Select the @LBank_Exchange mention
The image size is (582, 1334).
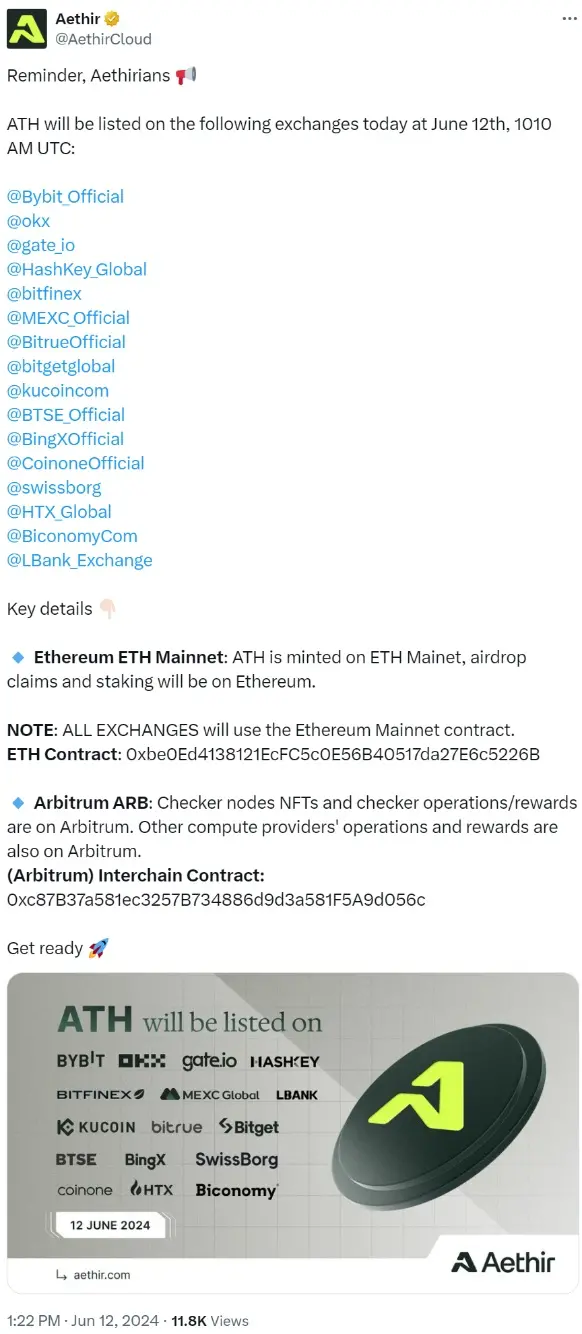[79, 560]
